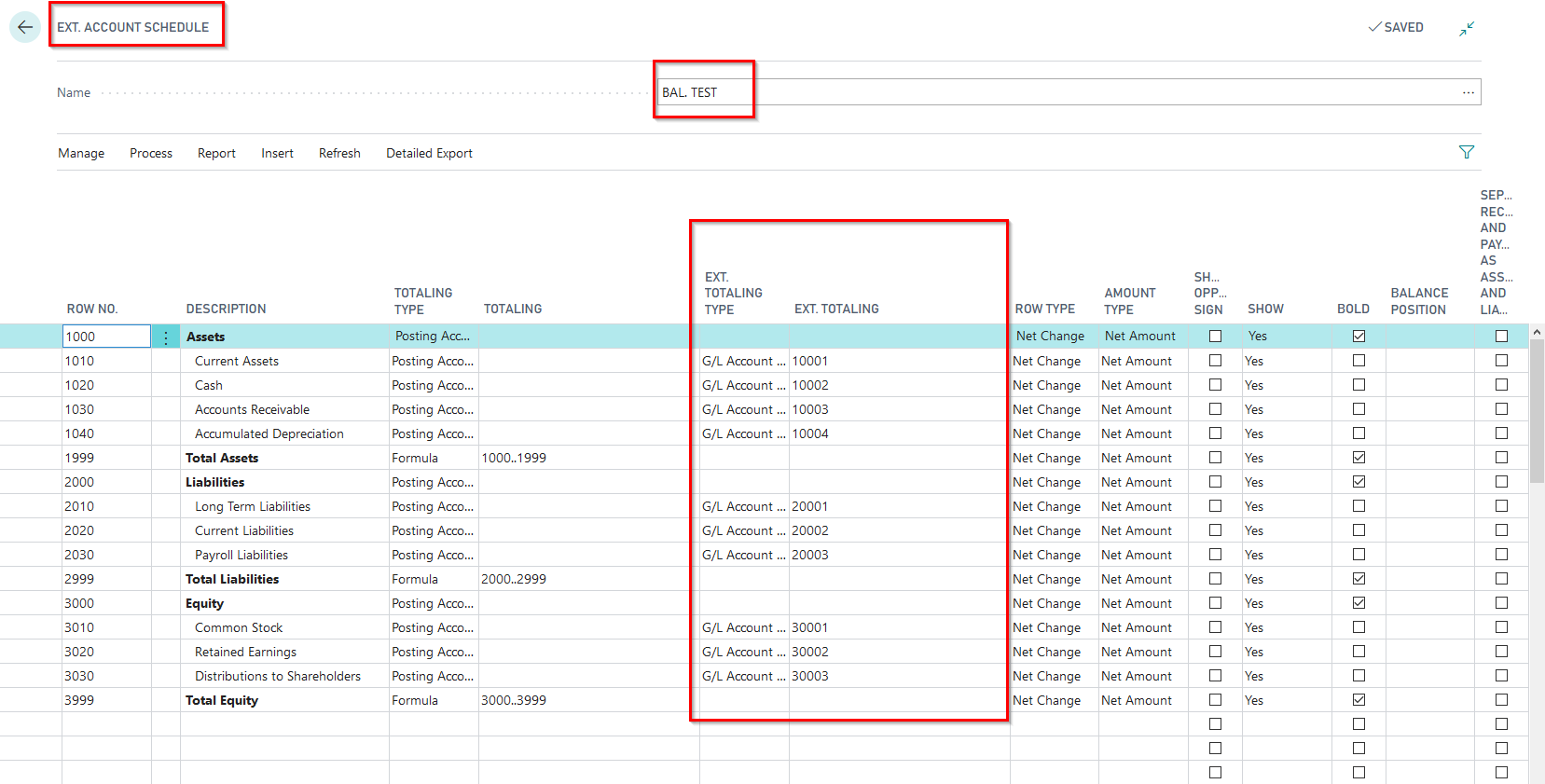Click the Refresh action
The height and width of the screenshot is (784, 1545).
pos(339,153)
